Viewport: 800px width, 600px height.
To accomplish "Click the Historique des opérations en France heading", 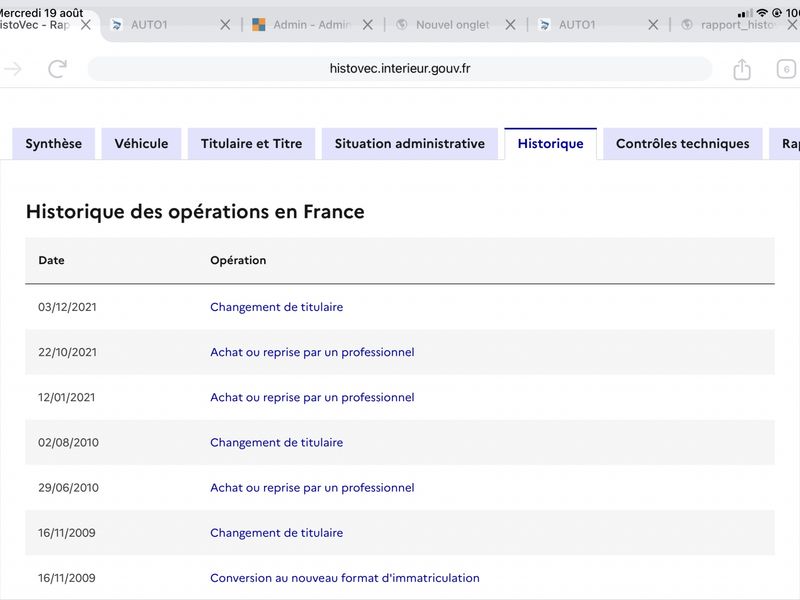I will (195, 211).
